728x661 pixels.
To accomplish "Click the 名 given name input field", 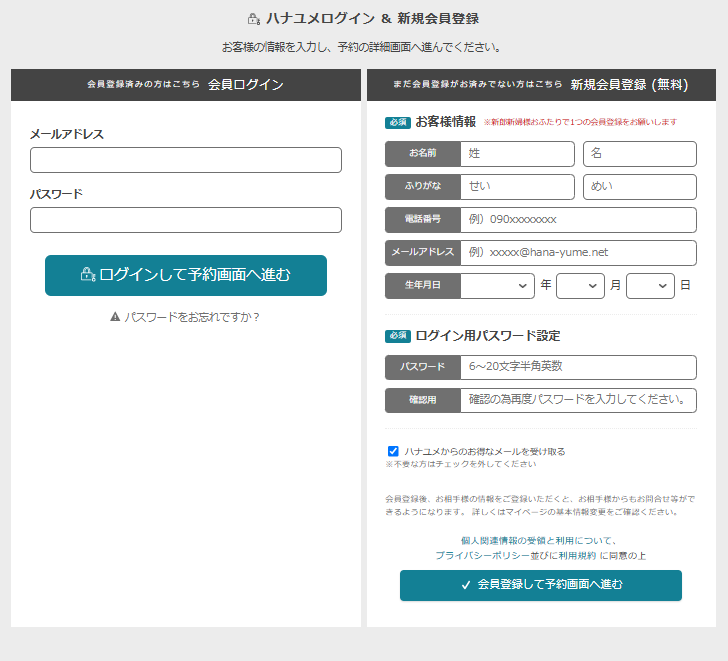I will (x=640, y=154).
